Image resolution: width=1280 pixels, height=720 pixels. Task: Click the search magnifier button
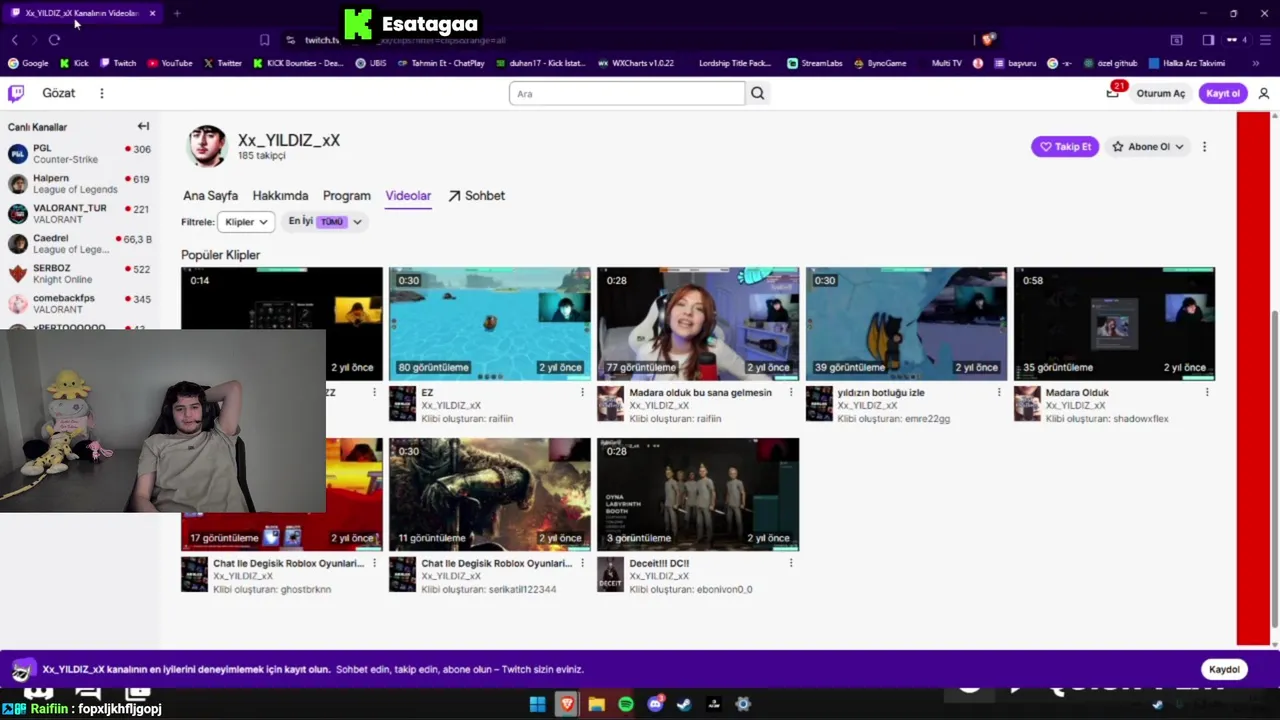[758, 93]
